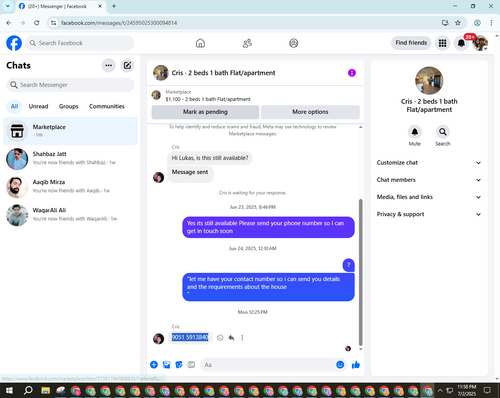The width and height of the screenshot is (500, 398).
Task: Open the Friends icon in top navigation
Action: [x=247, y=43]
